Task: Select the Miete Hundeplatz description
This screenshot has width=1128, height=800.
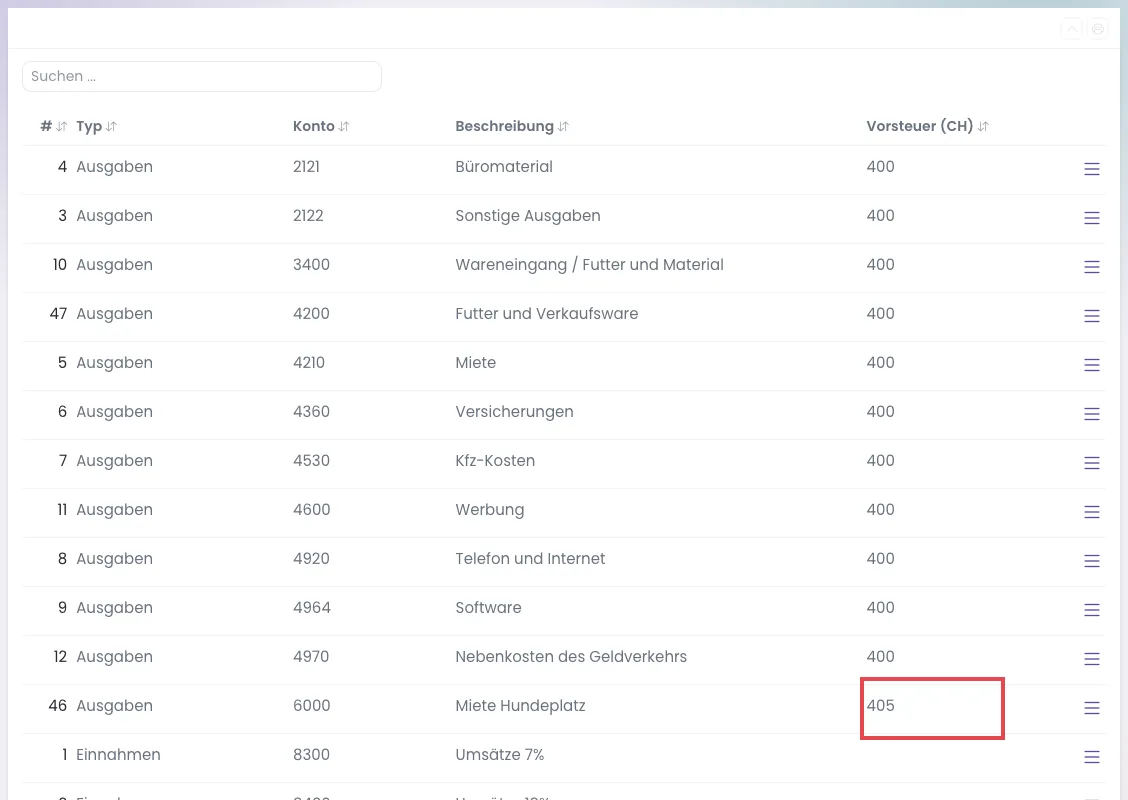Action: 520,705
